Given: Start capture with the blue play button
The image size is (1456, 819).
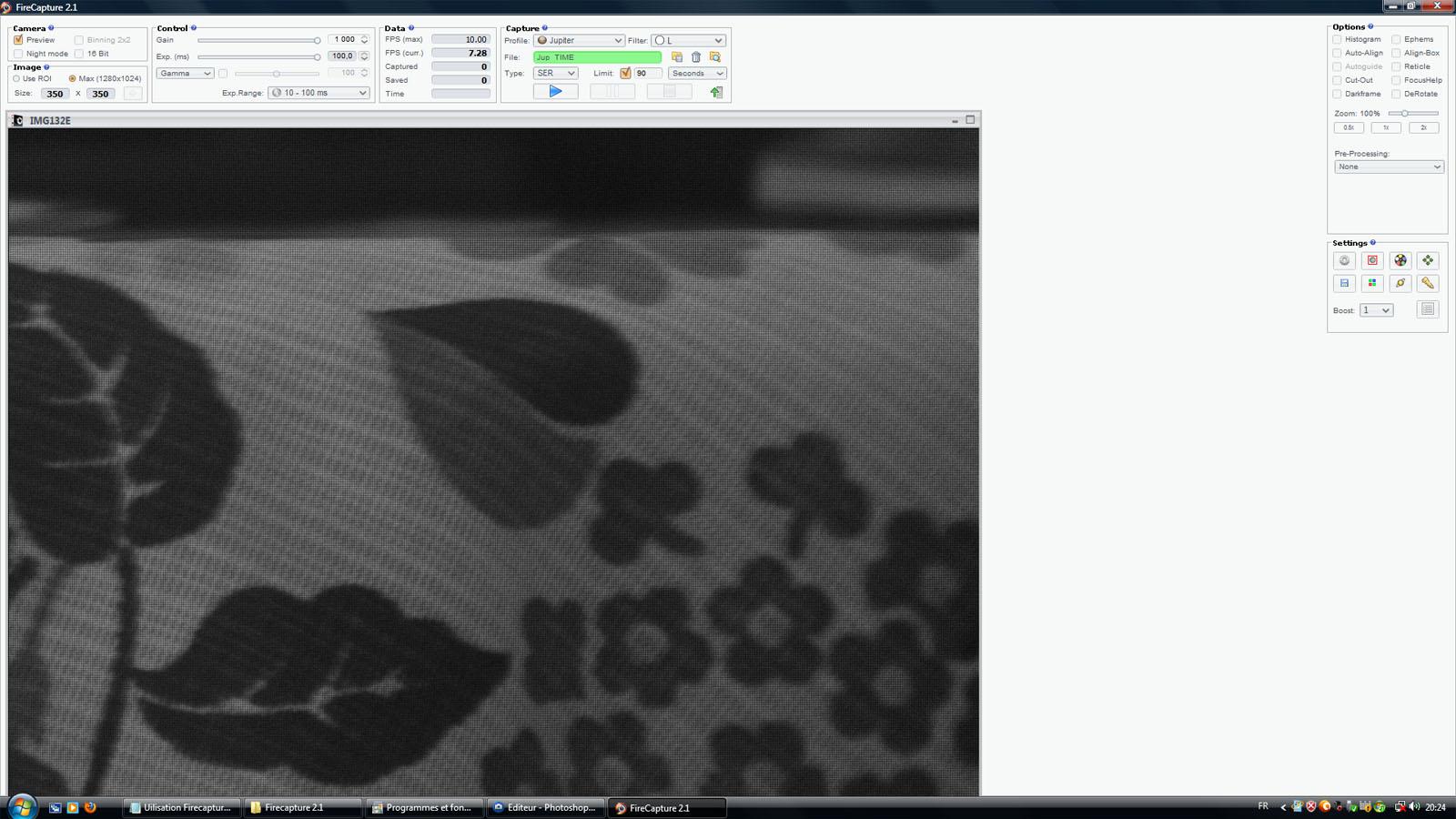Looking at the screenshot, I should (555, 91).
